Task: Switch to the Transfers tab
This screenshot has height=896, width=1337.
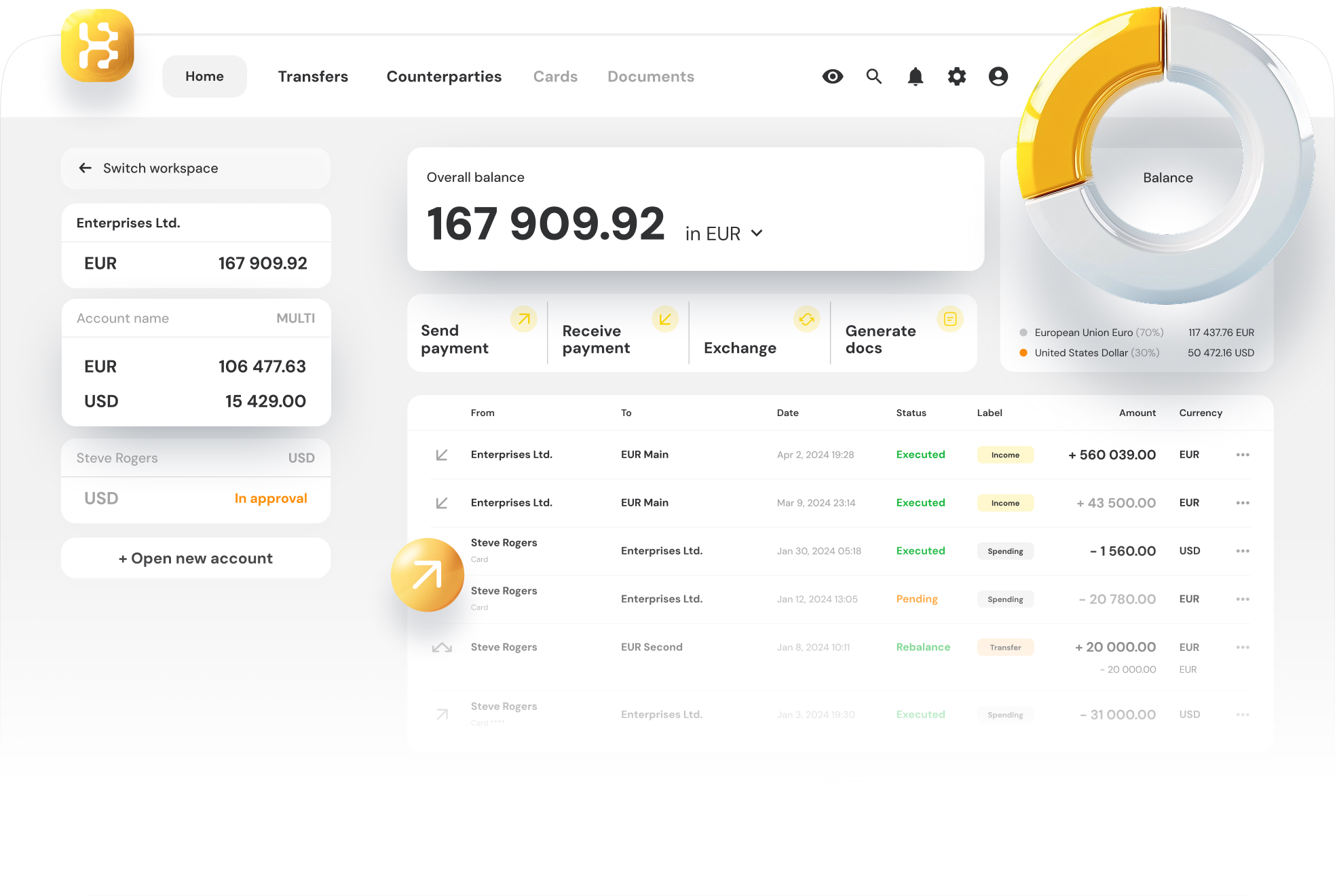Action: 313,76
